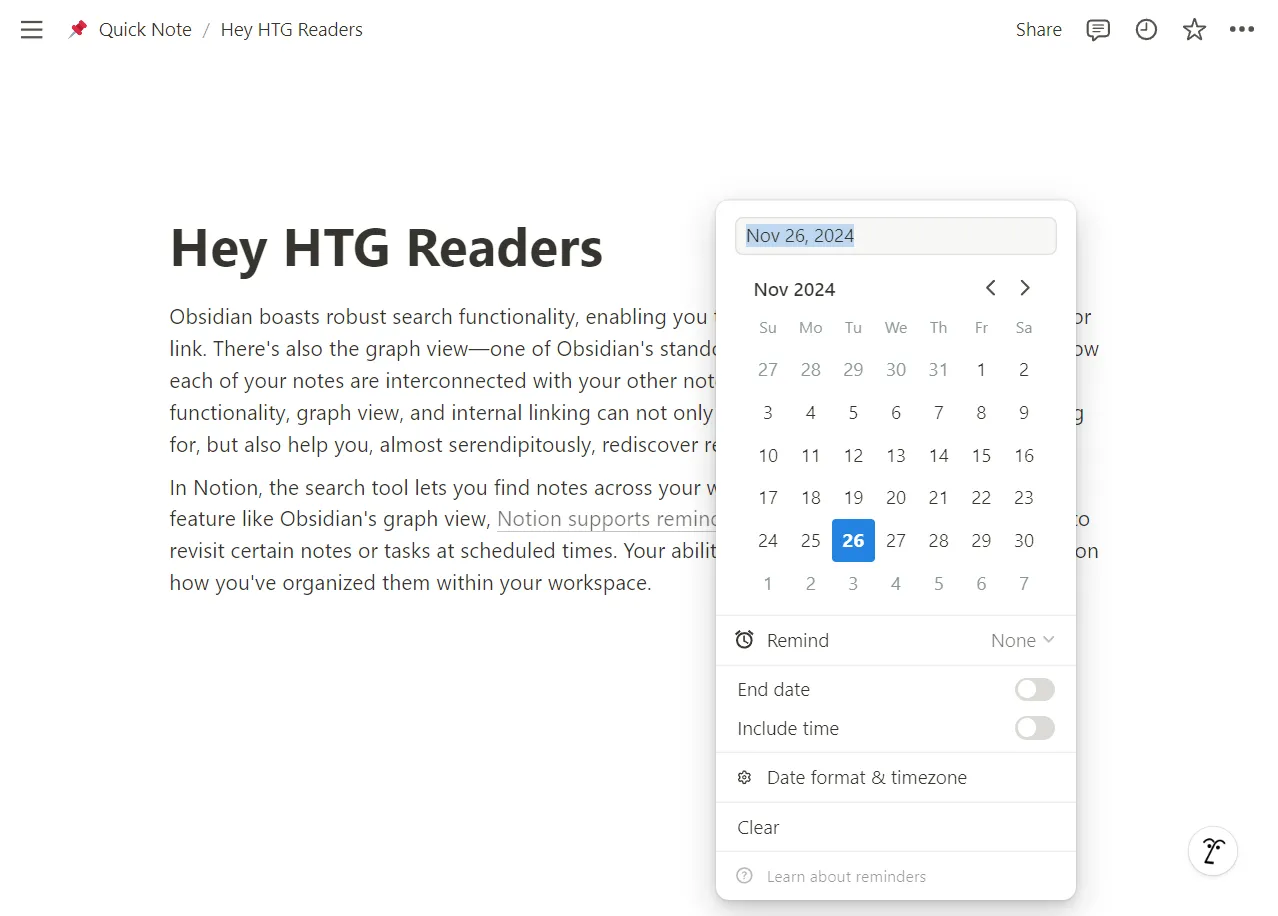Select November 18 in calendar
This screenshot has height=916, width=1278.
(811, 497)
